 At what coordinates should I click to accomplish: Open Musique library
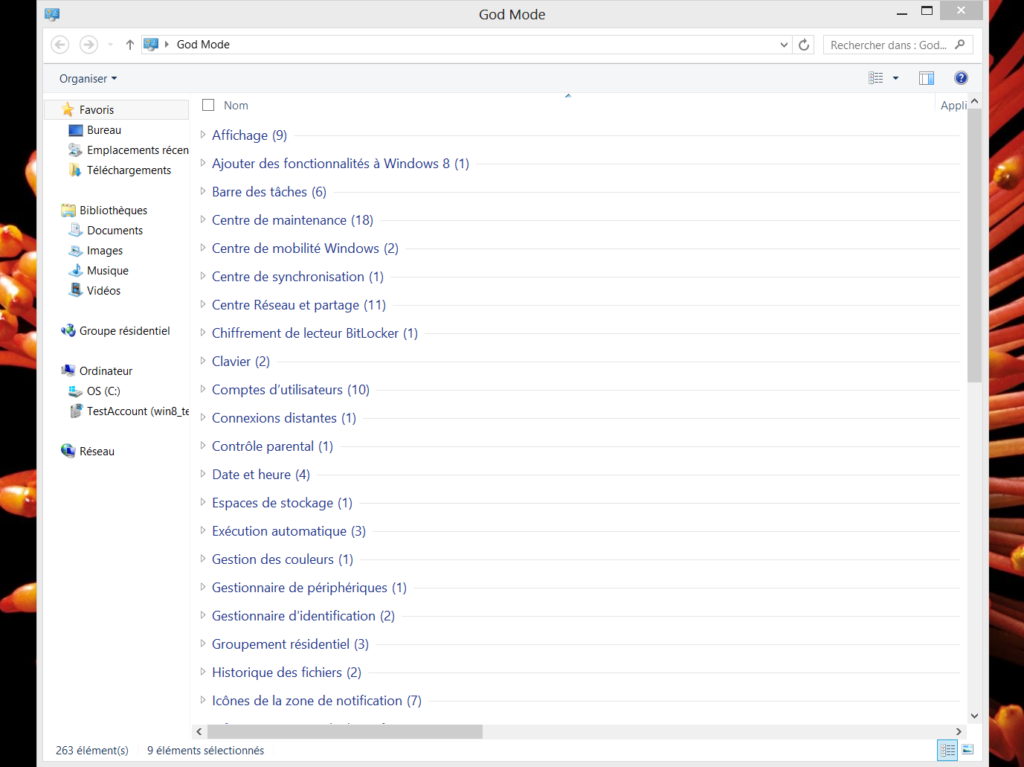tap(98, 270)
